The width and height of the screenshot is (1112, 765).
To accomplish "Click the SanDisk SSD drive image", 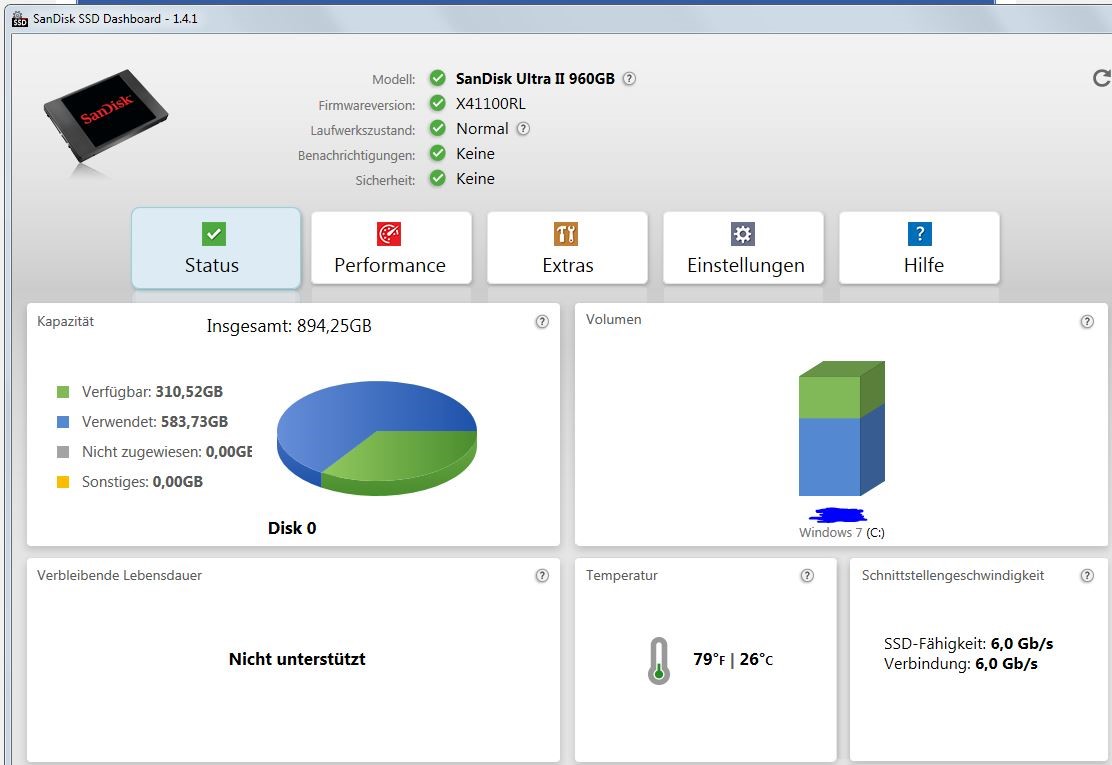I will point(106,117).
